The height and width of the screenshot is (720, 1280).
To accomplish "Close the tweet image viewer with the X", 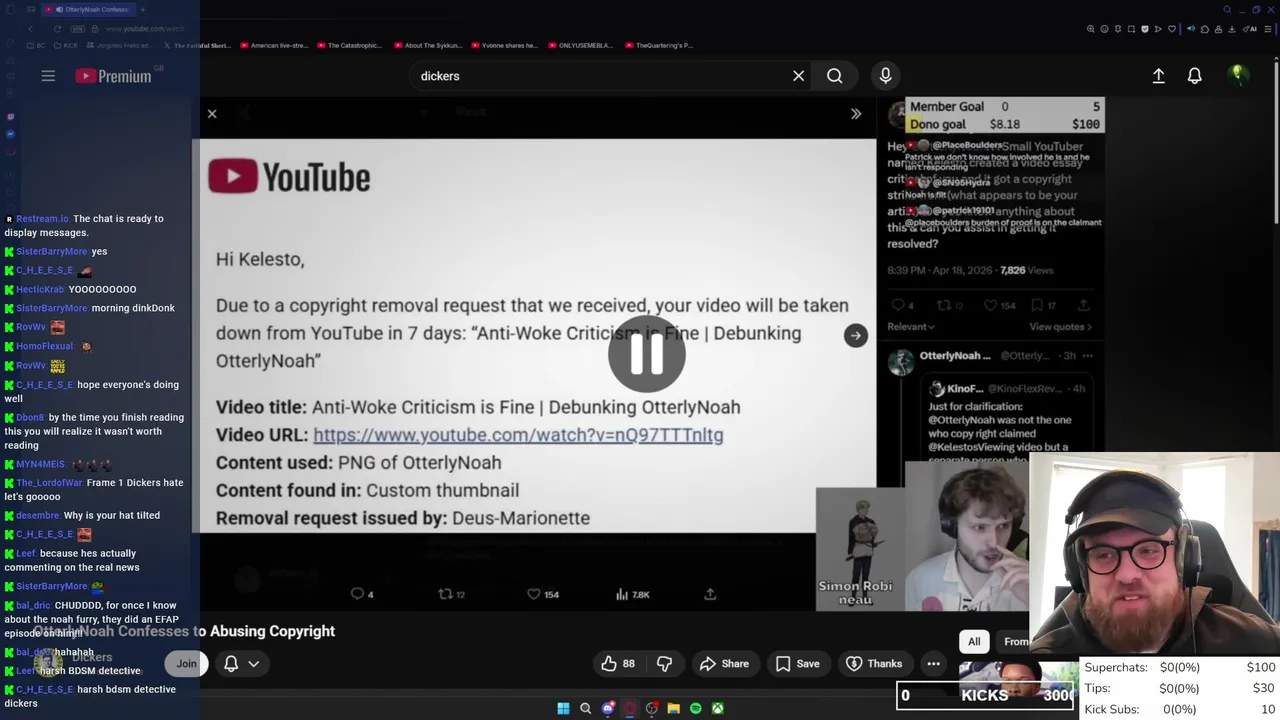I will 212,114.
